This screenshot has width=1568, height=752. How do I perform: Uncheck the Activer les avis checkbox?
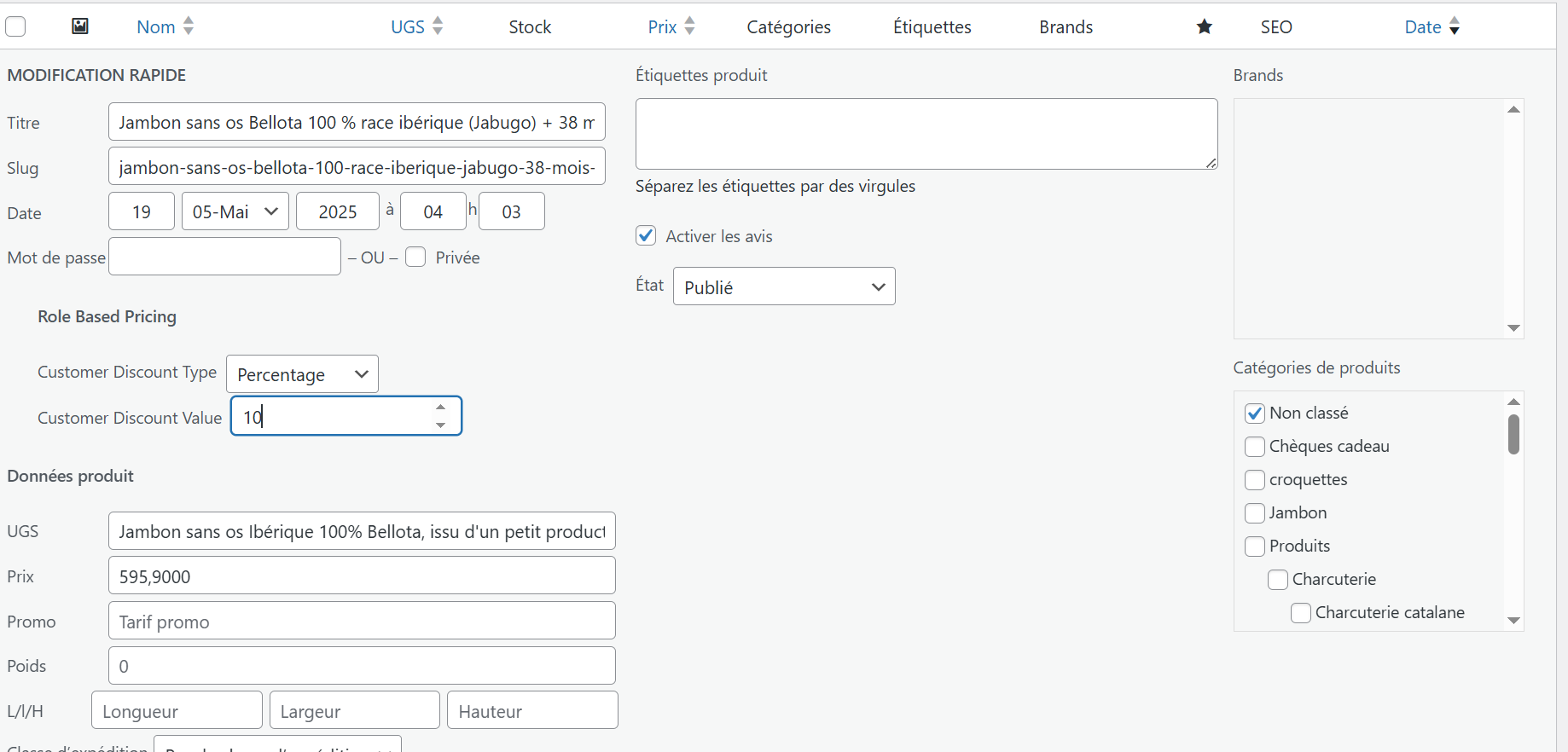[x=646, y=236]
